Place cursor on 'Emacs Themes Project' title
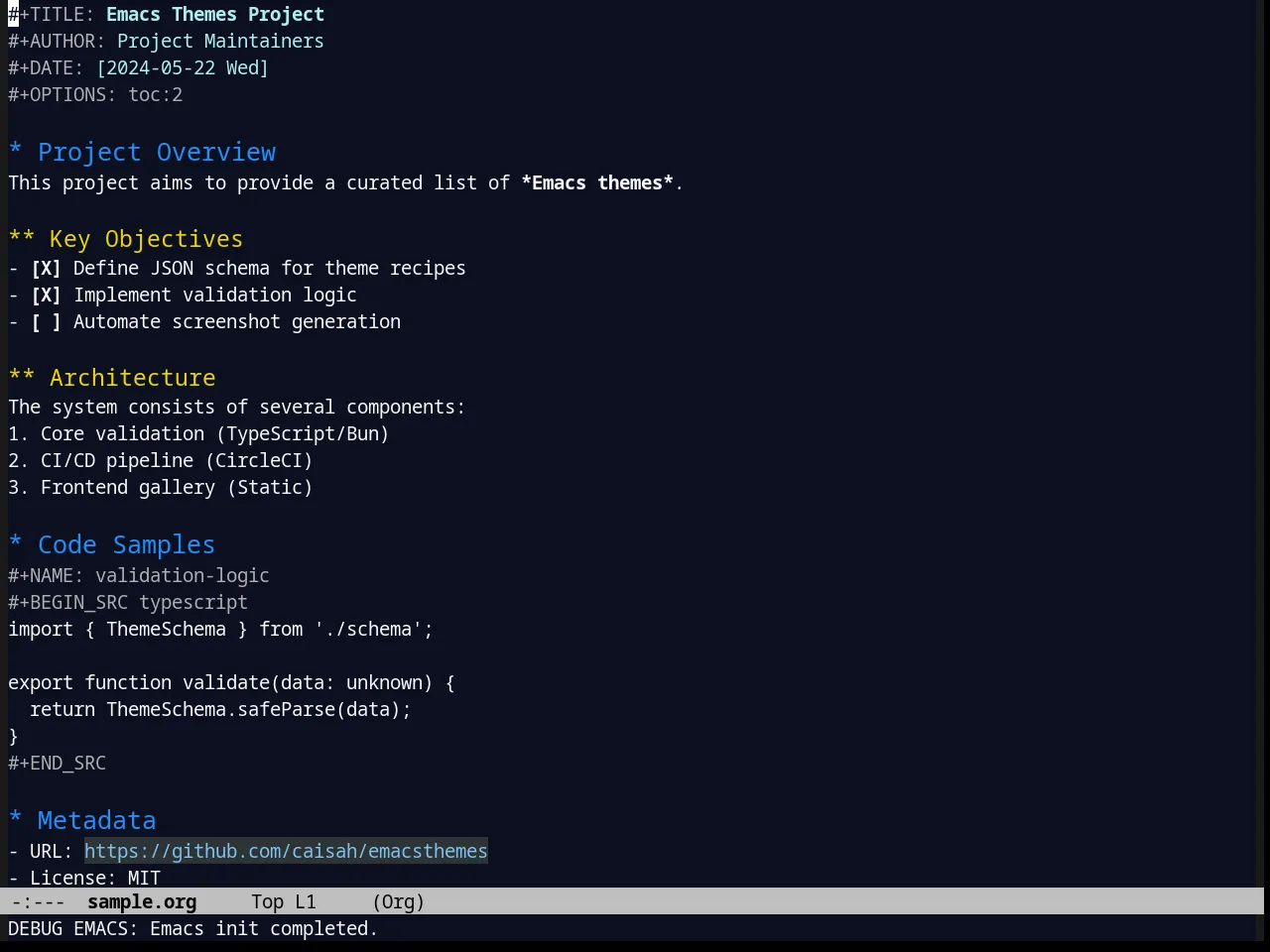The width and height of the screenshot is (1270, 952). coord(215,15)
